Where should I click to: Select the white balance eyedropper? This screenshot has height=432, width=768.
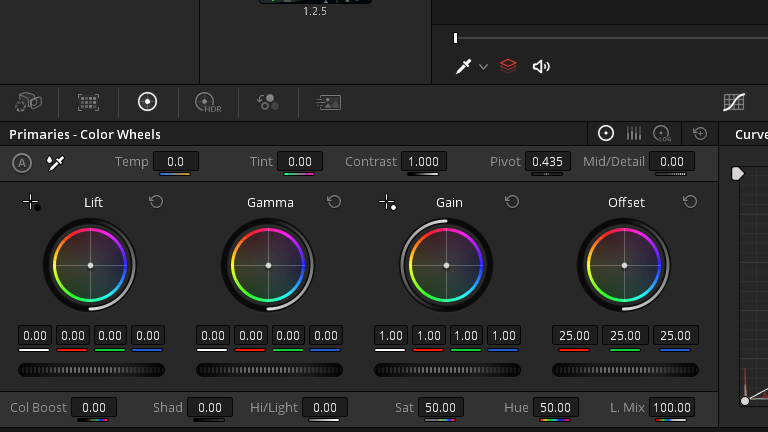55,163
